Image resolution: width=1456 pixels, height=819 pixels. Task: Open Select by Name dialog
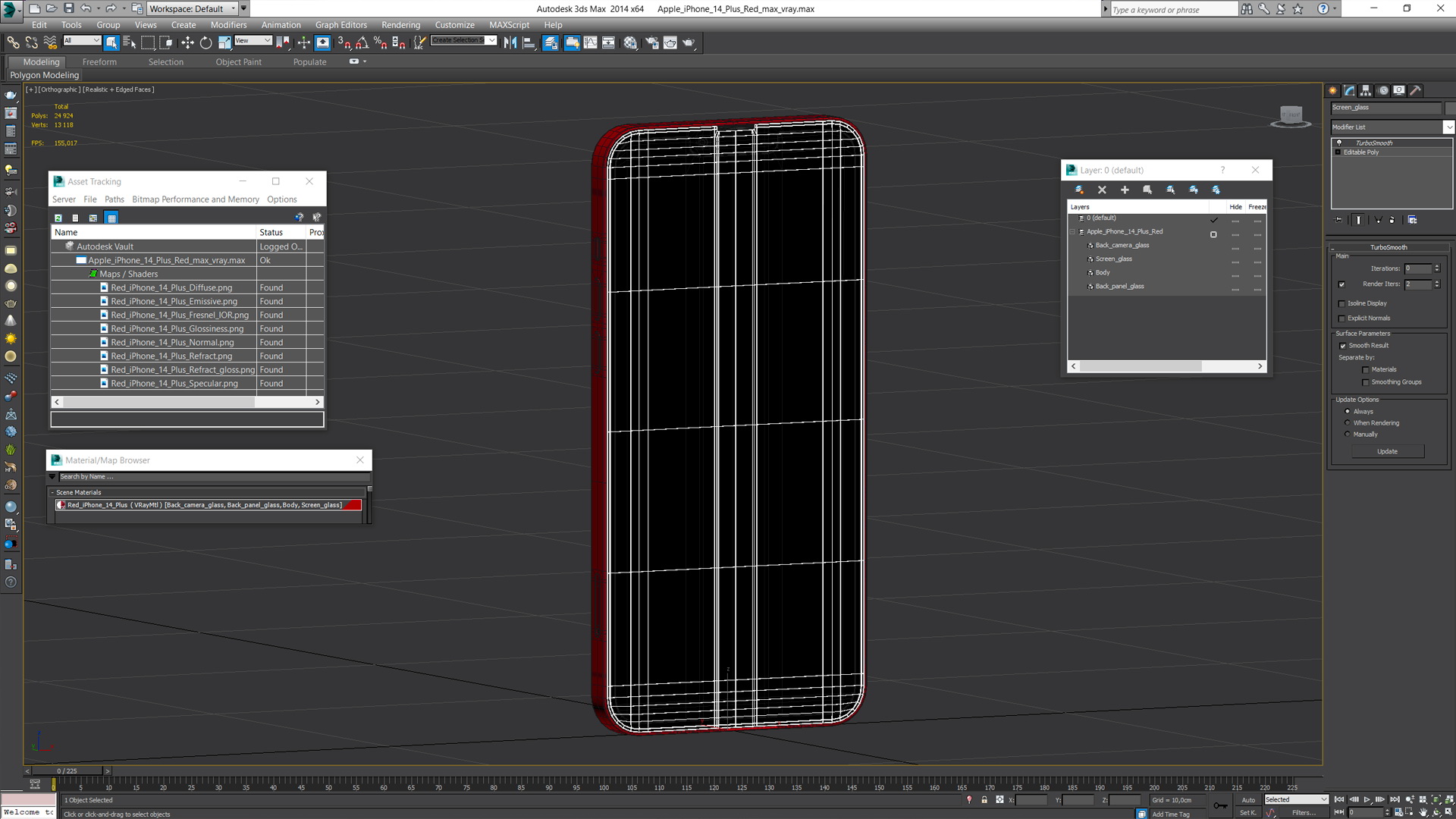130,42
